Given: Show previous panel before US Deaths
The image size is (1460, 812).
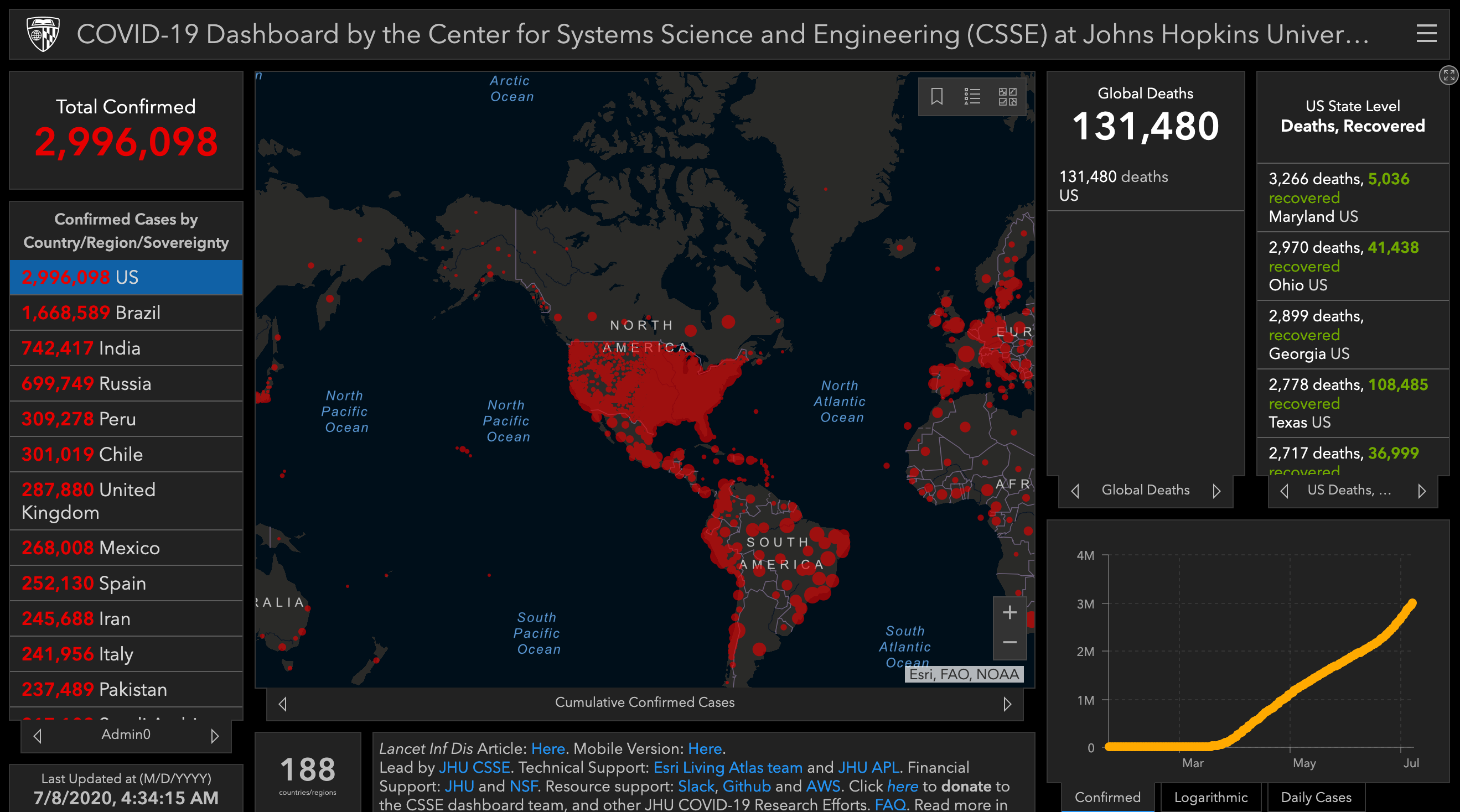Looking at the screenshot, I should (x=1285, y=491).
